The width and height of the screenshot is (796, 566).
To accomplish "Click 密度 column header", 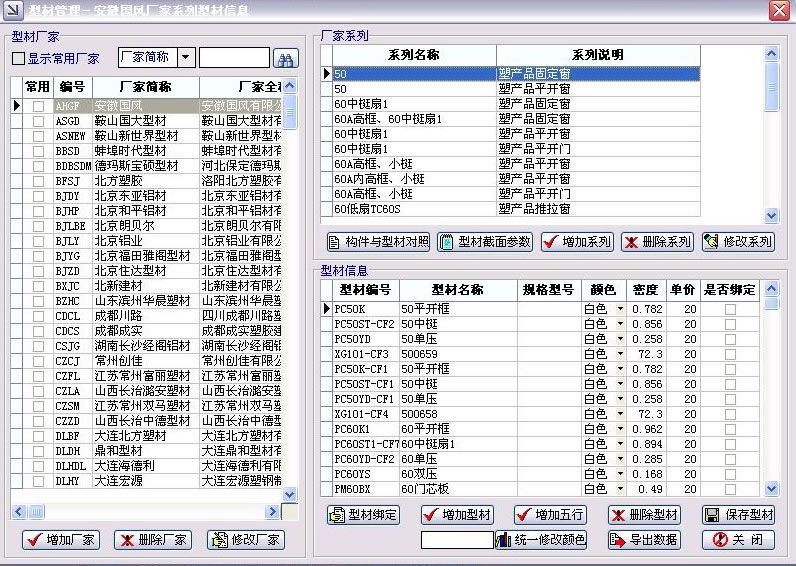I will (646, 290).
